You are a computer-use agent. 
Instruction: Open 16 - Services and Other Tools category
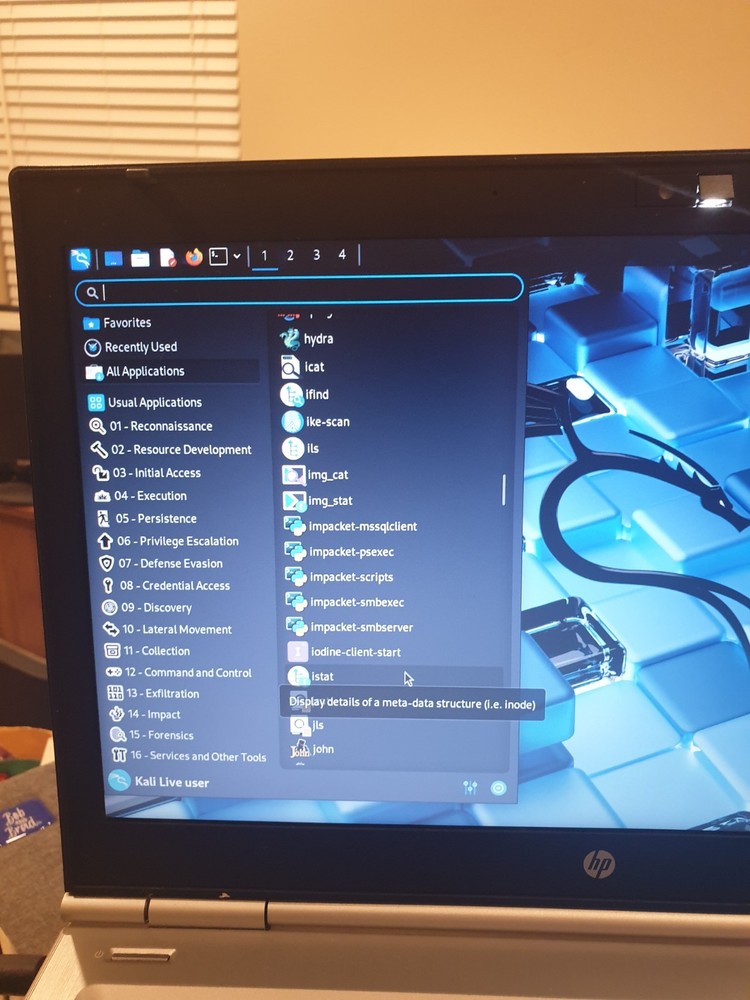191,756
